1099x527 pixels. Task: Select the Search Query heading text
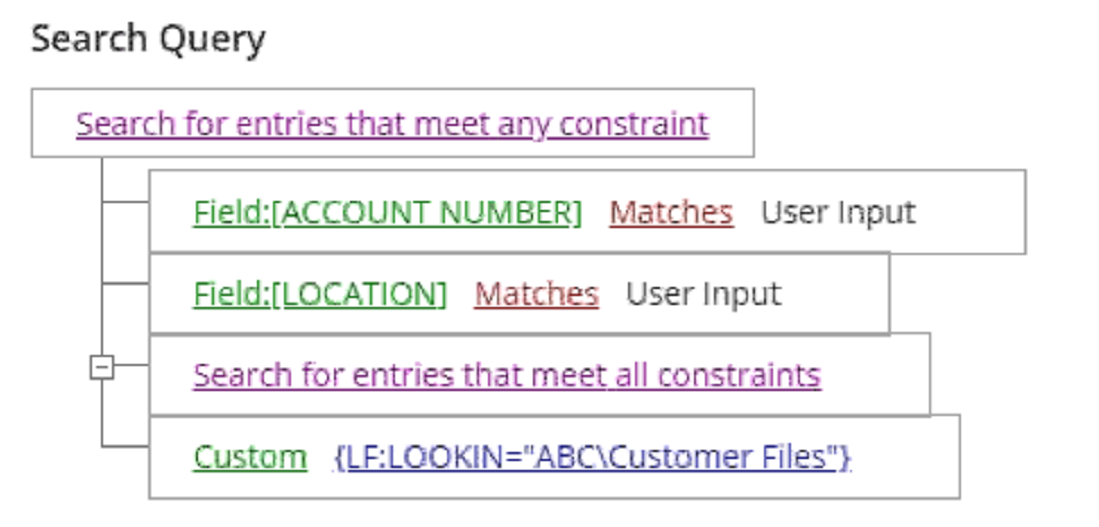(148, 39)
